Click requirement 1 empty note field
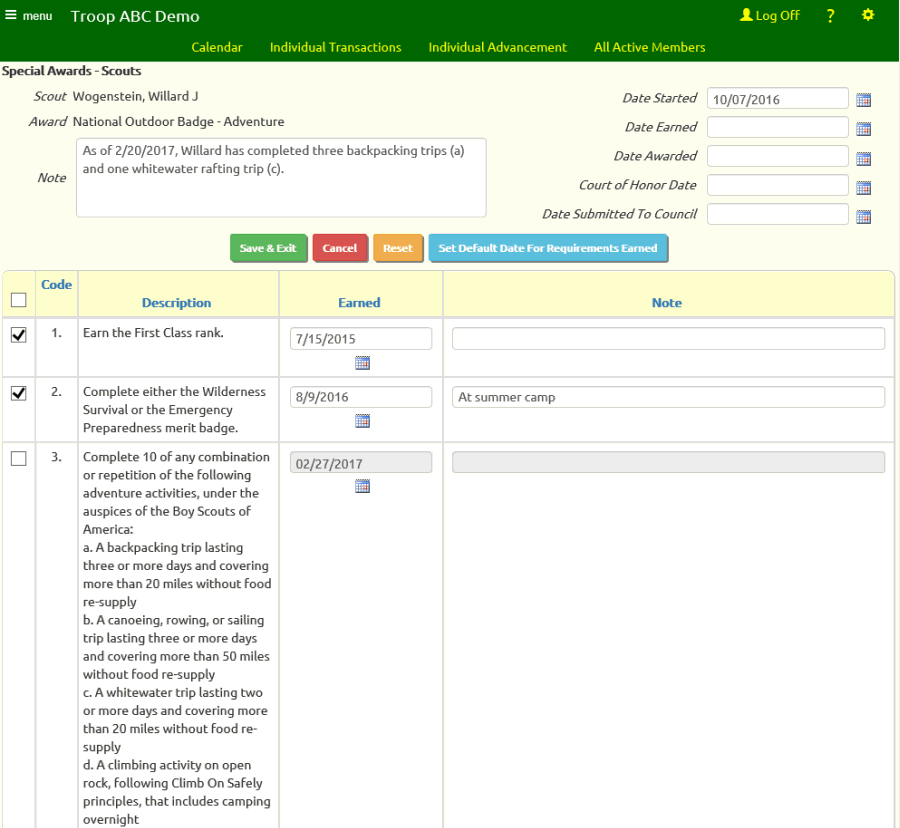This screenshot has height=828, width=900. (668, 339)
